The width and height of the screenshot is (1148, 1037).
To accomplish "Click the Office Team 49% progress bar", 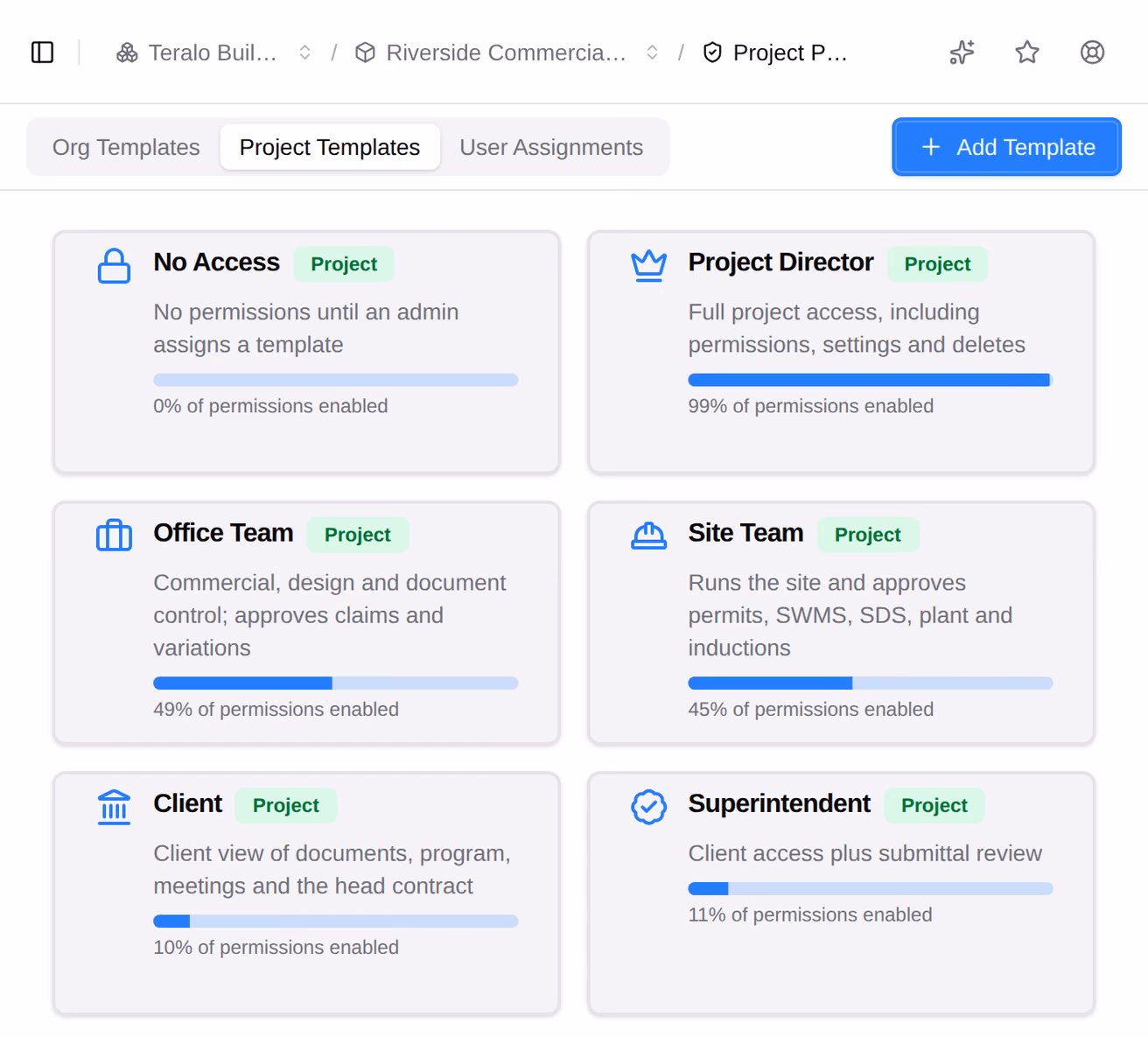I will 336,683.
